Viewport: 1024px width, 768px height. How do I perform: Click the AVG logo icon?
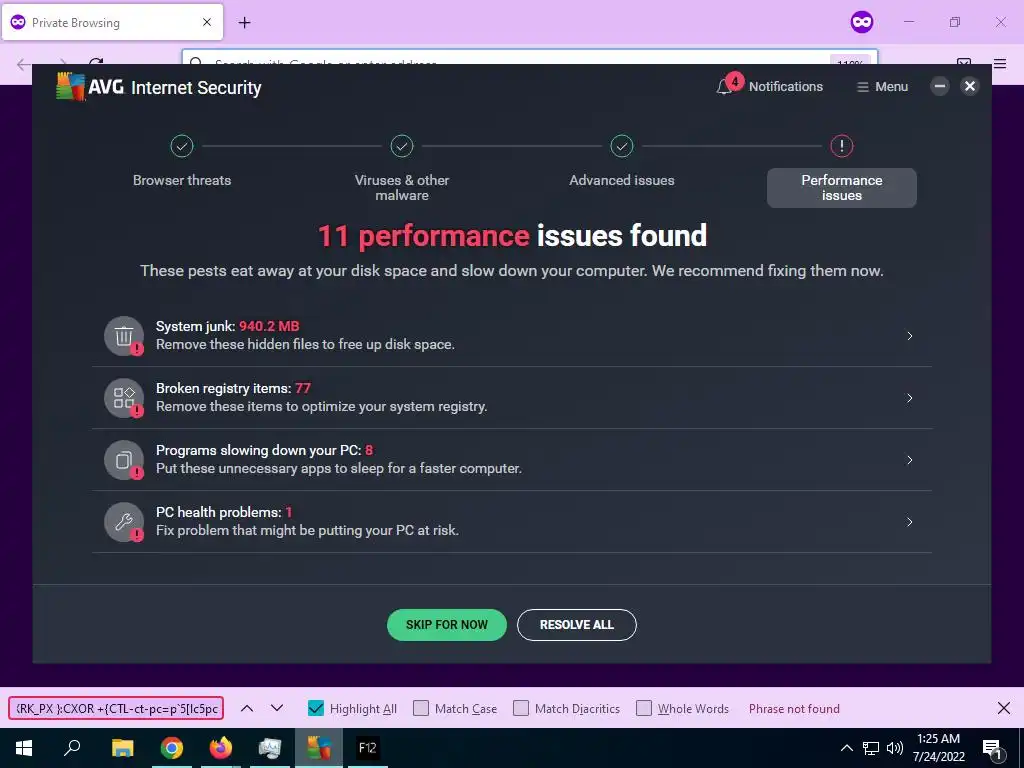[x=71, y=86]
